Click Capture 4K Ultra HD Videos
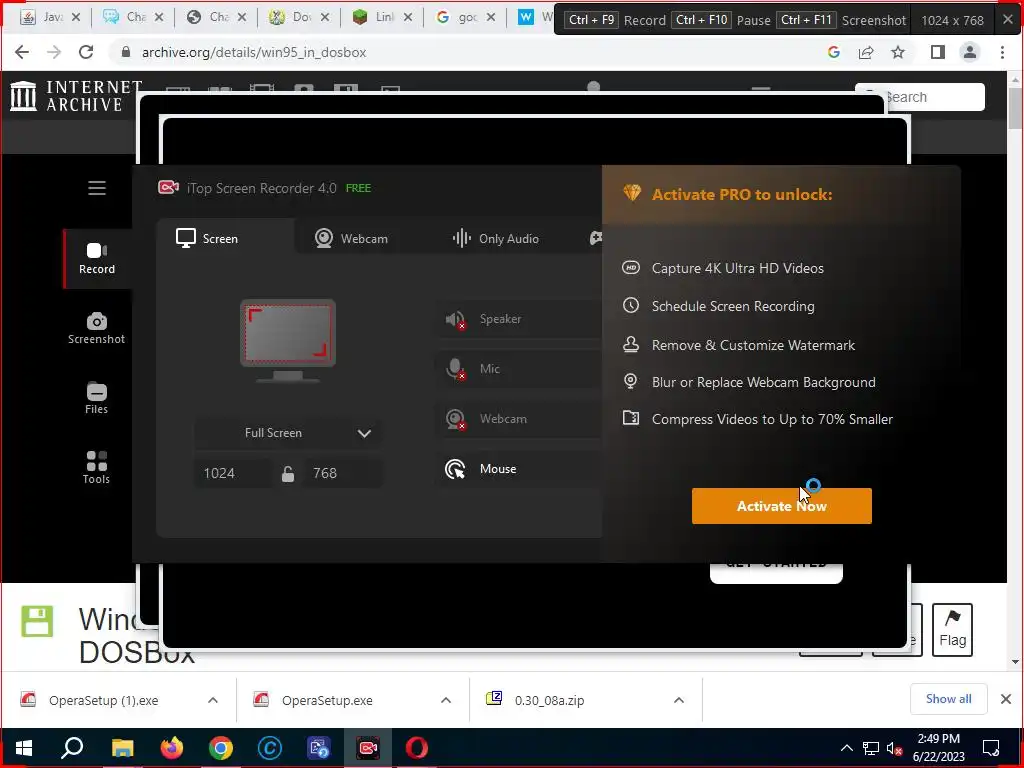Viewport: 1024px width, 768px height. 737,268
